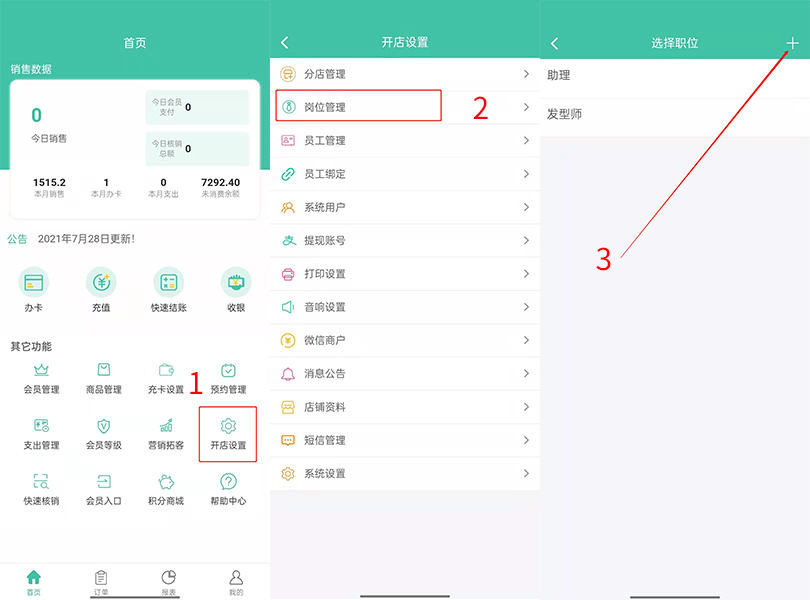Open 会员管理 member management
This screenshot has height=600, width=810.
pyautogui.click(x=41, y=371)
